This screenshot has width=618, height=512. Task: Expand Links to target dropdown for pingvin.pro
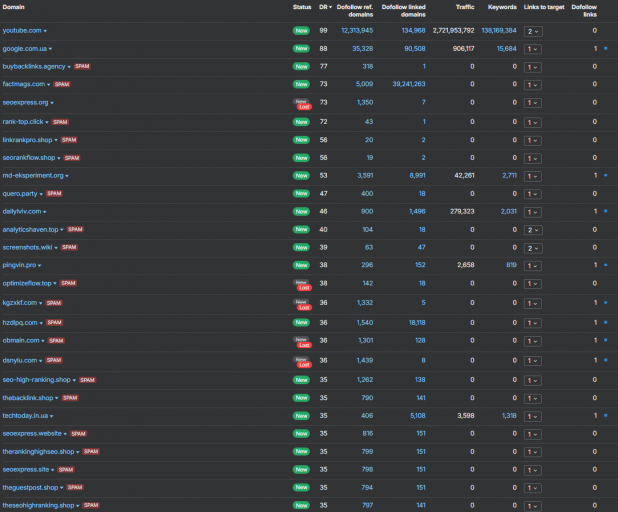coord(532,266)
